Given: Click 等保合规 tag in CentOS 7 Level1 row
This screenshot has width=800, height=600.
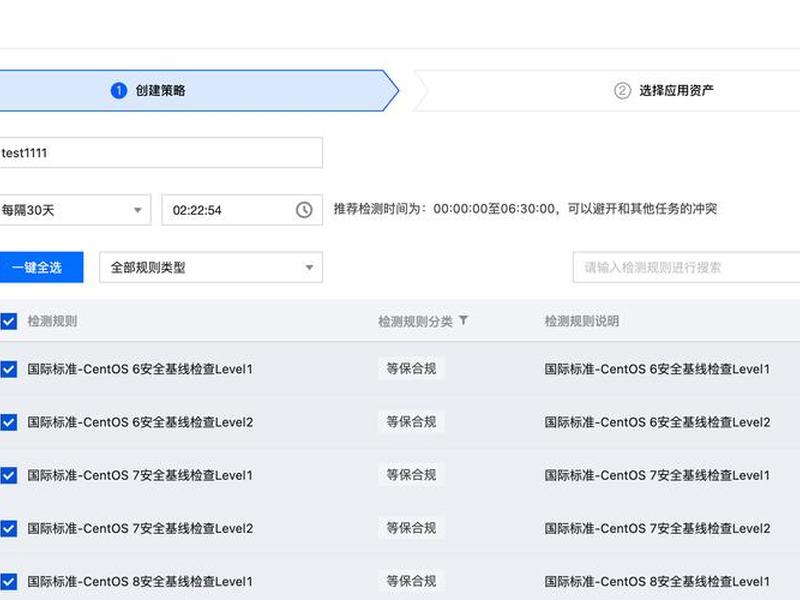Looking at the screenshot, I should tap(411, 474).
